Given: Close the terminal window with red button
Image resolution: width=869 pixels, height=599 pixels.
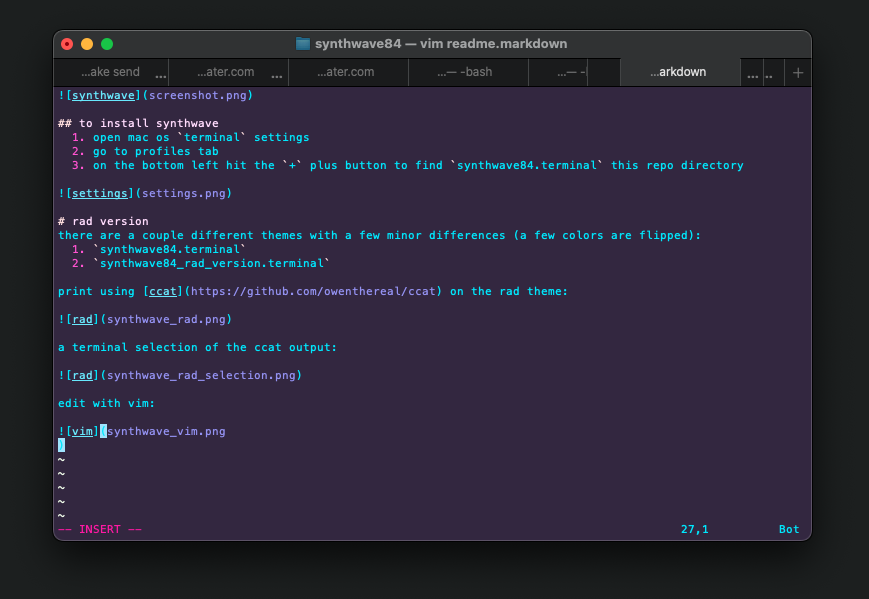Looking at the screenshot, I should tap(67, 44).
